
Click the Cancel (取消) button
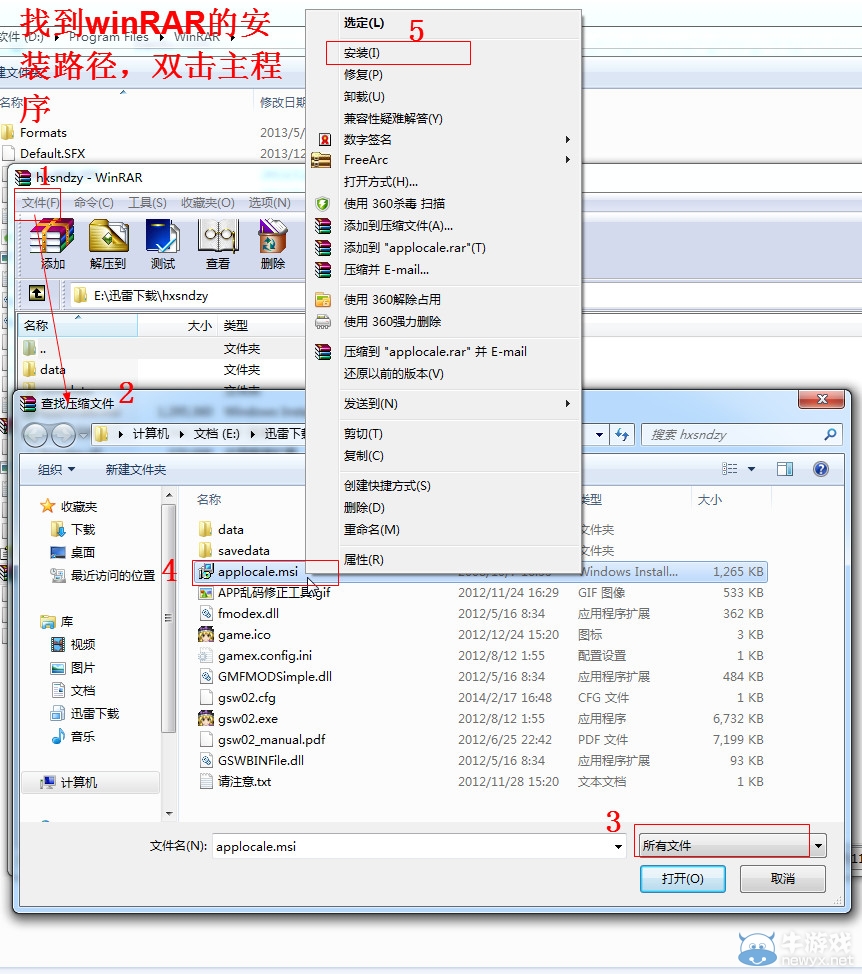[783, 878]
